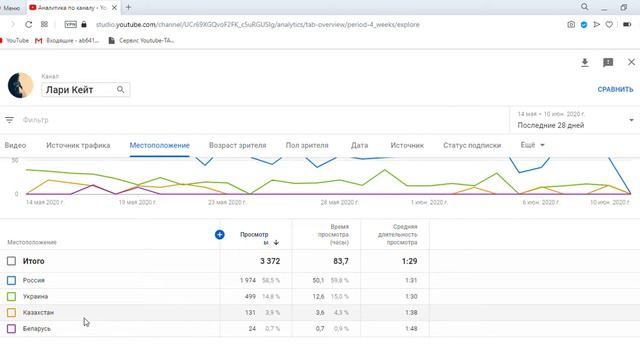Toggle the Украина row checkbox
Screen dimensions: 640x360
[11, 296]
